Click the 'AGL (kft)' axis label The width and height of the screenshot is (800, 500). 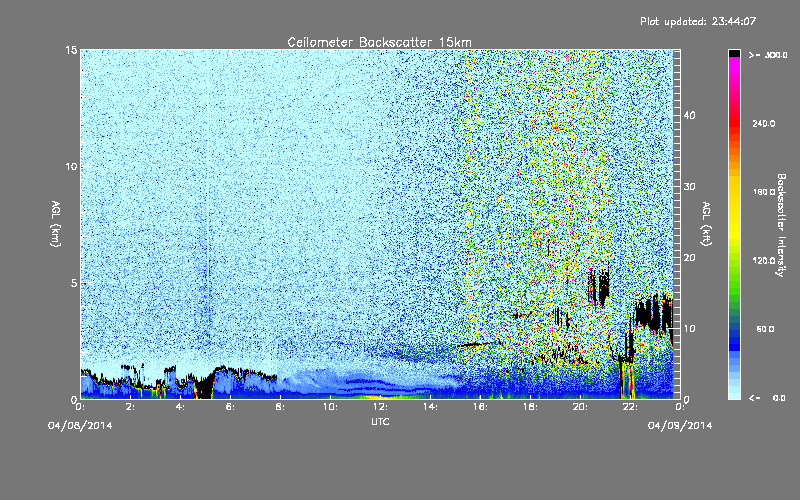point(707,224)
